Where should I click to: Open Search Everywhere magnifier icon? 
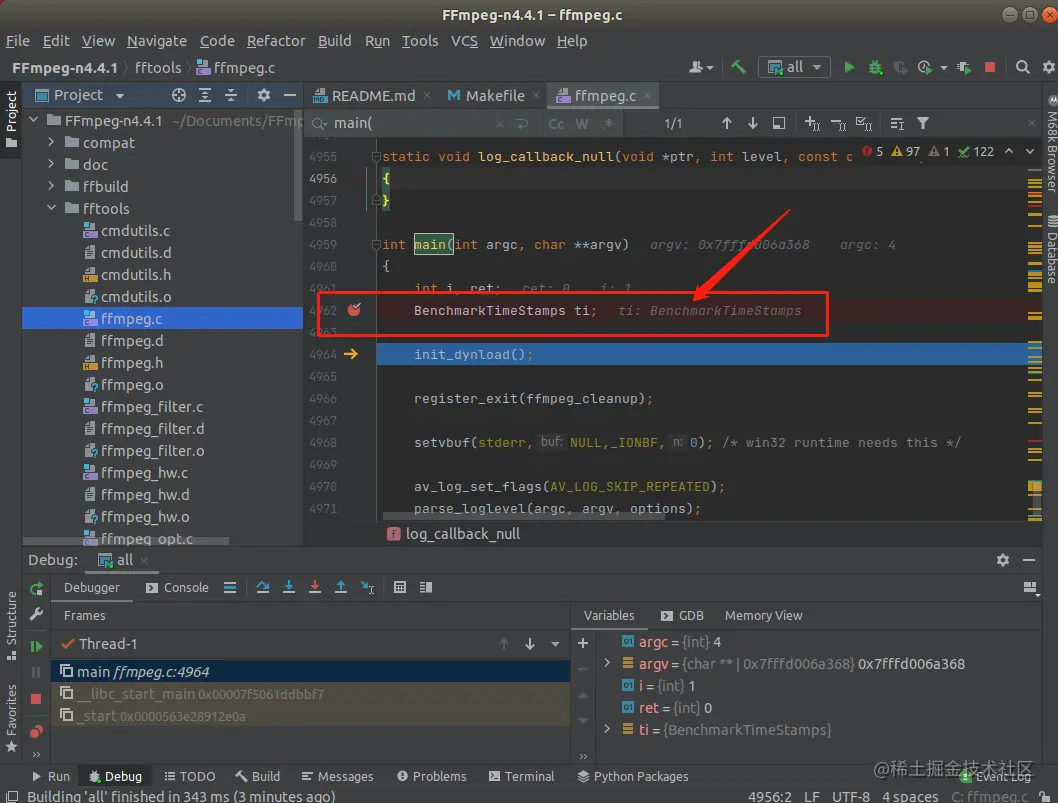pos(1023,67)
